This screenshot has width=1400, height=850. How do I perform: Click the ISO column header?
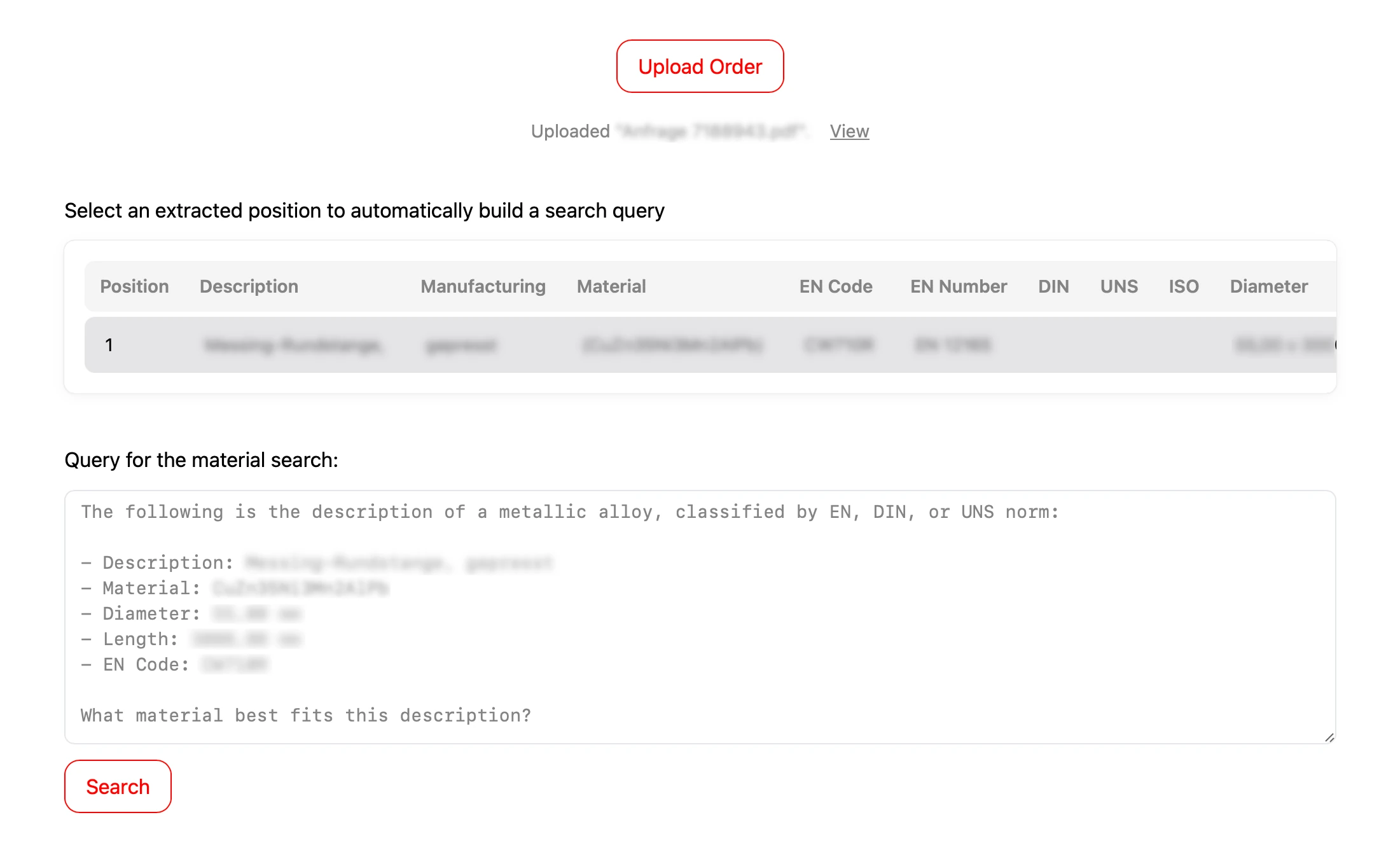click(x=1182, y=286)
